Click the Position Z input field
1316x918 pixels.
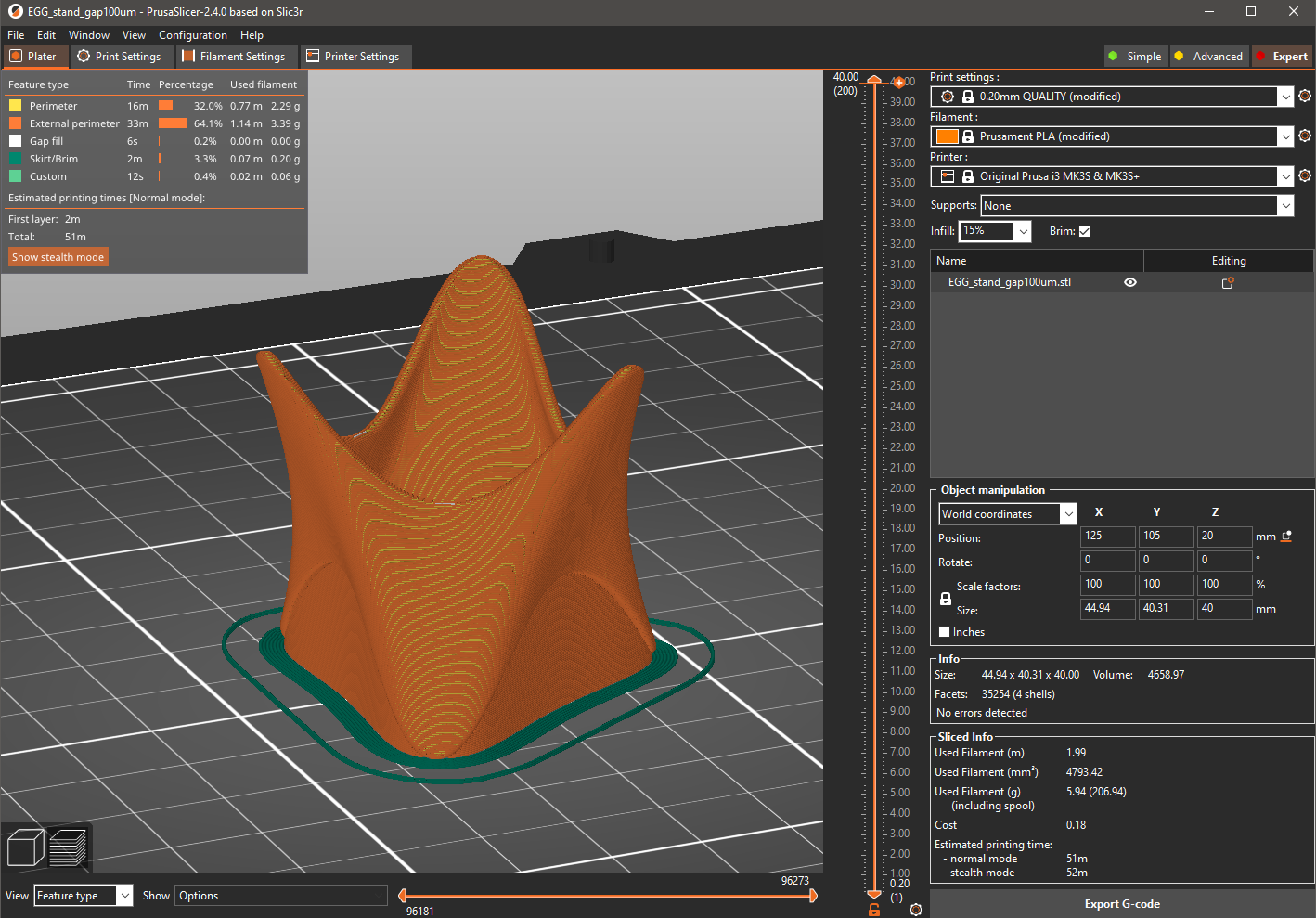(1225, 537)
